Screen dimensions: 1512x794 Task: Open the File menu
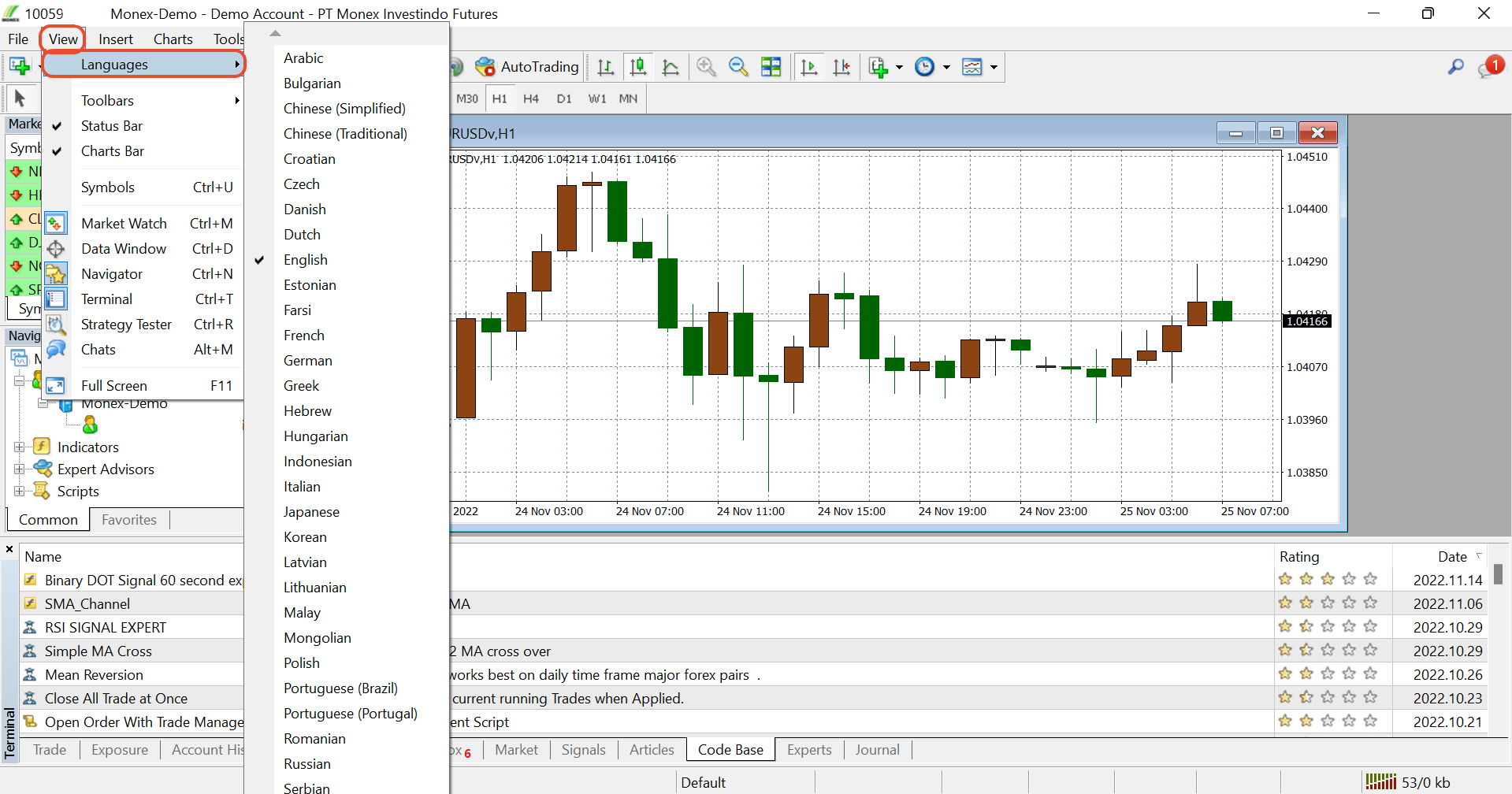pos(18,39)
